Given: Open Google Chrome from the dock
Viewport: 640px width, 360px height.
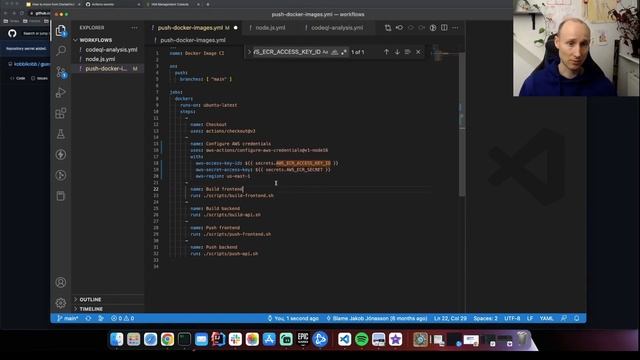Looking at the screenshot, I should click(167, 339).
